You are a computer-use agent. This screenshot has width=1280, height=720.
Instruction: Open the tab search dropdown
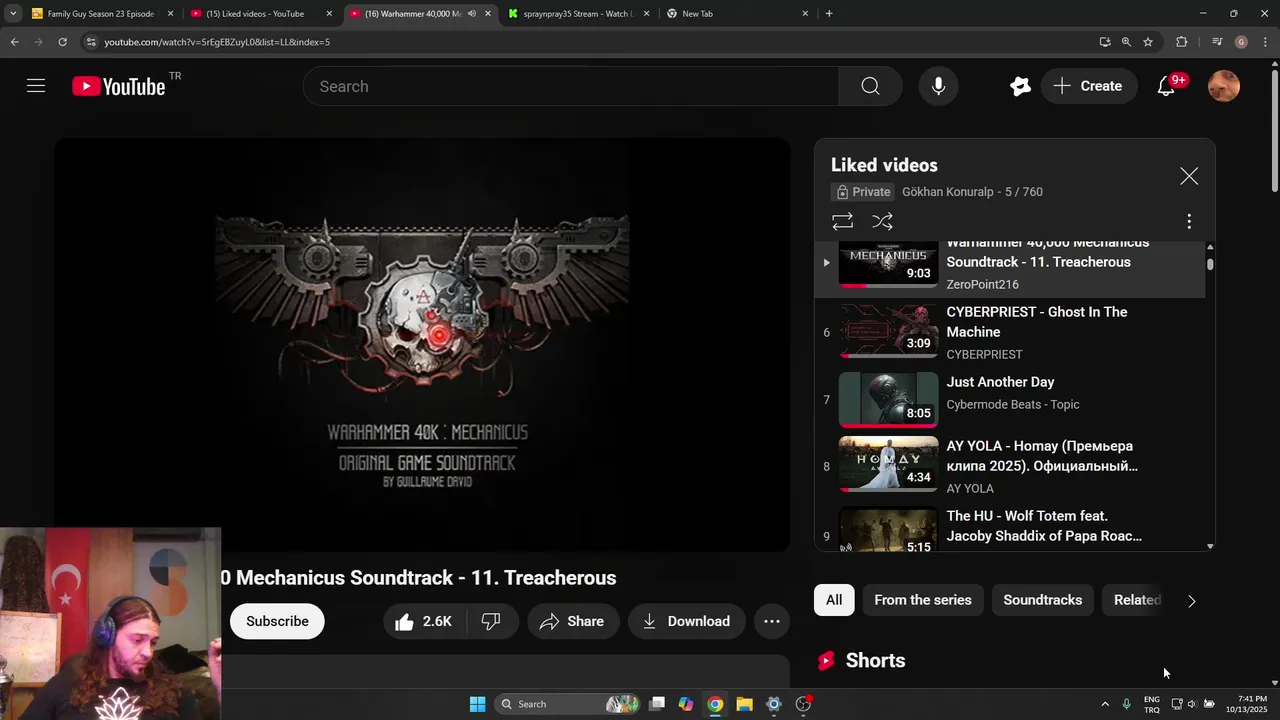point(12,14)
